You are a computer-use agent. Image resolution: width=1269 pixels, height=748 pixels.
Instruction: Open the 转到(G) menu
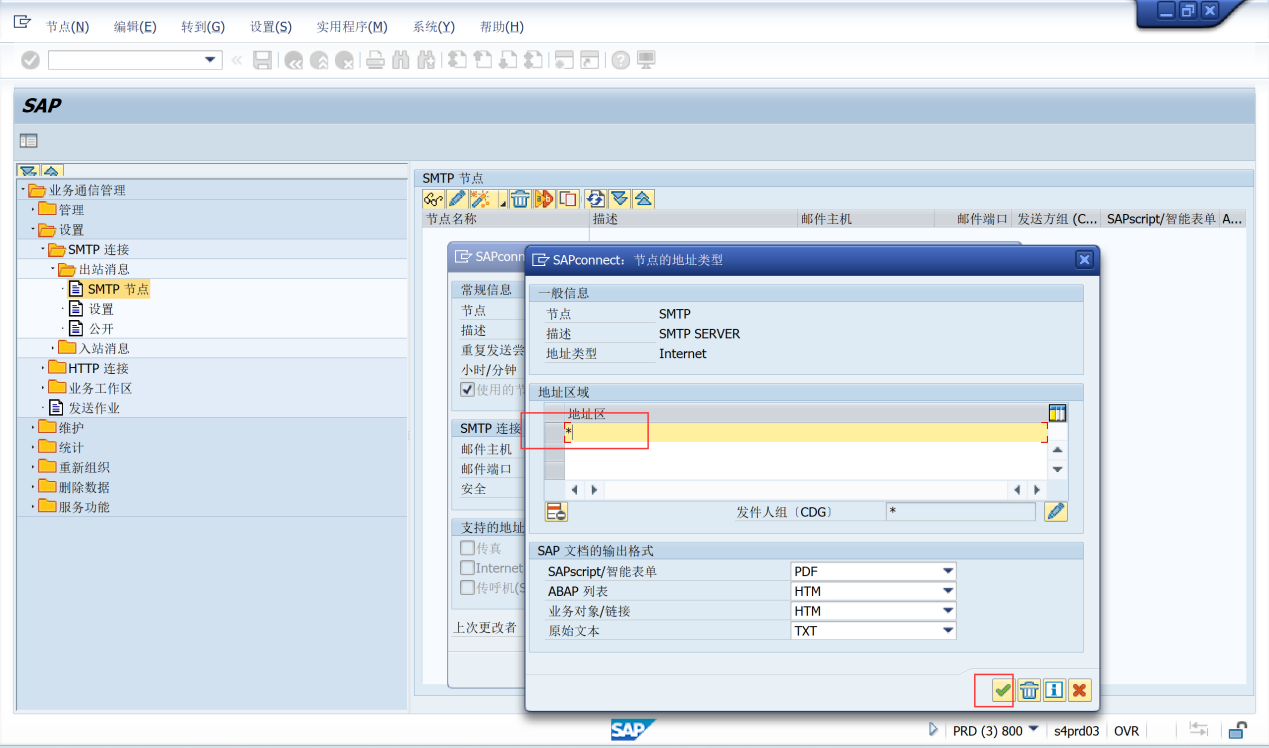203,27
